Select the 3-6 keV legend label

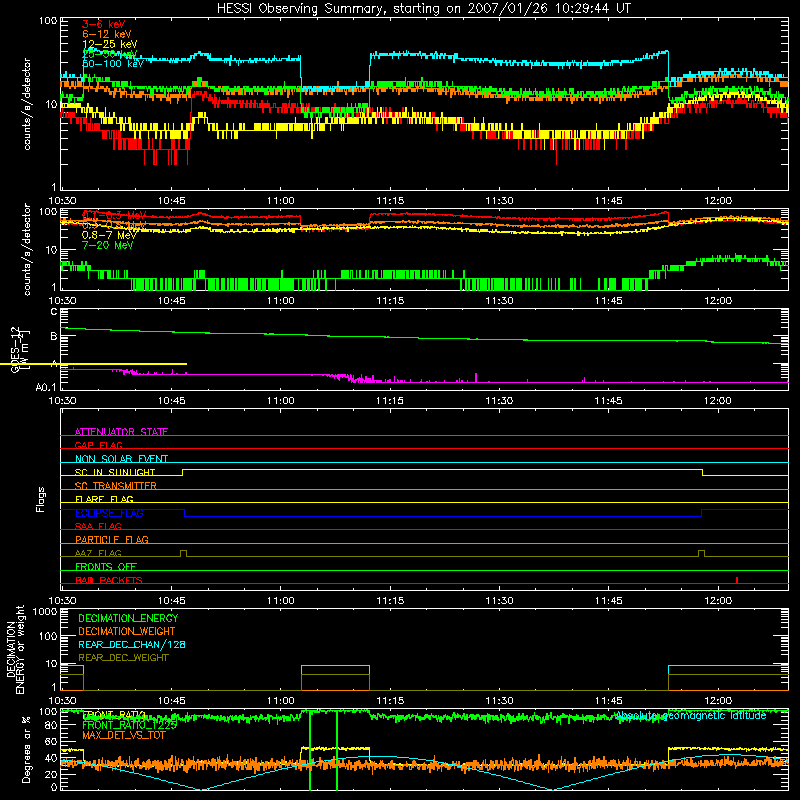[x=104, y=24]
